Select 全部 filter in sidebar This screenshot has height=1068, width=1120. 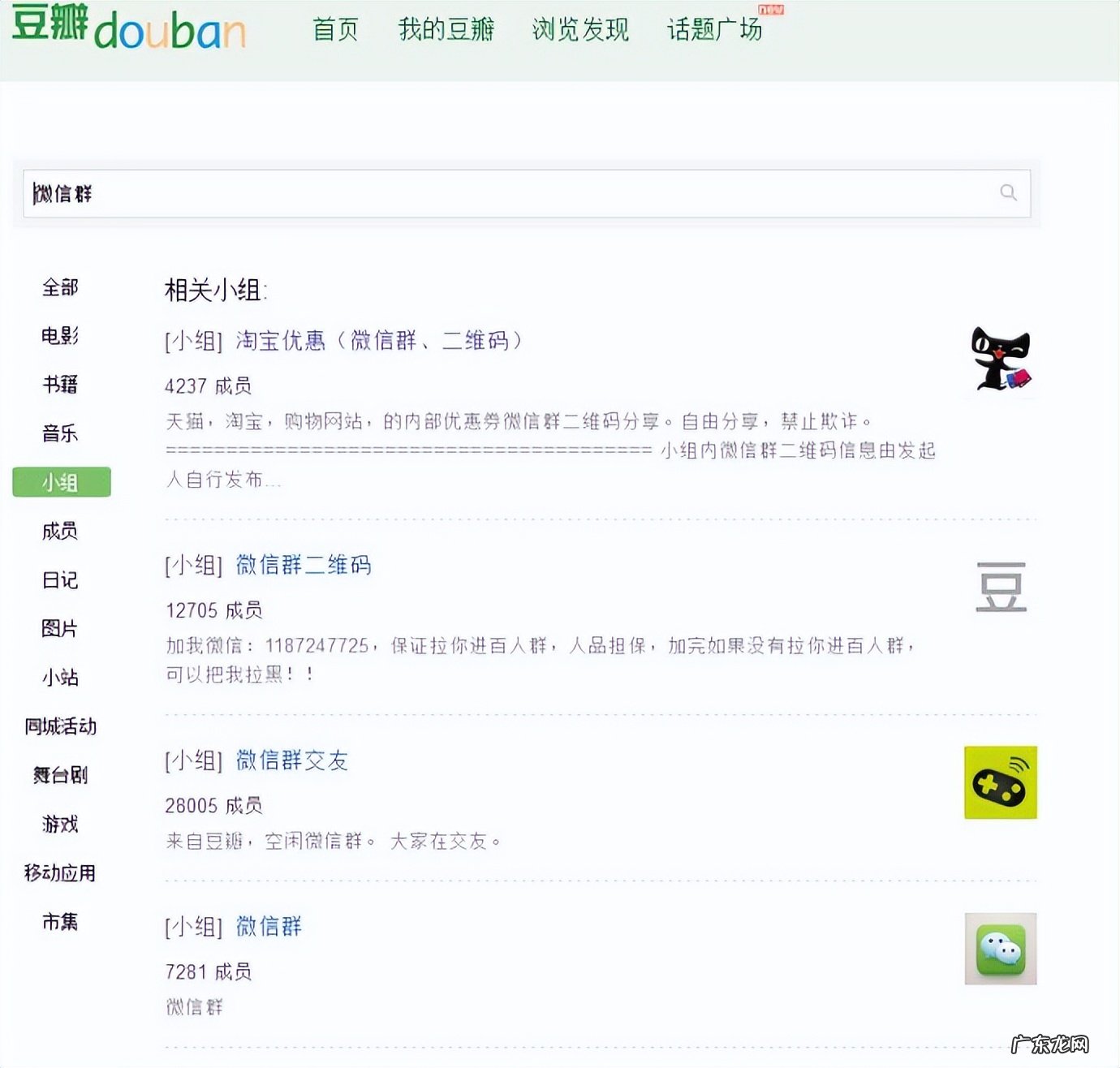pyautogui.click(x=61, y=287)
